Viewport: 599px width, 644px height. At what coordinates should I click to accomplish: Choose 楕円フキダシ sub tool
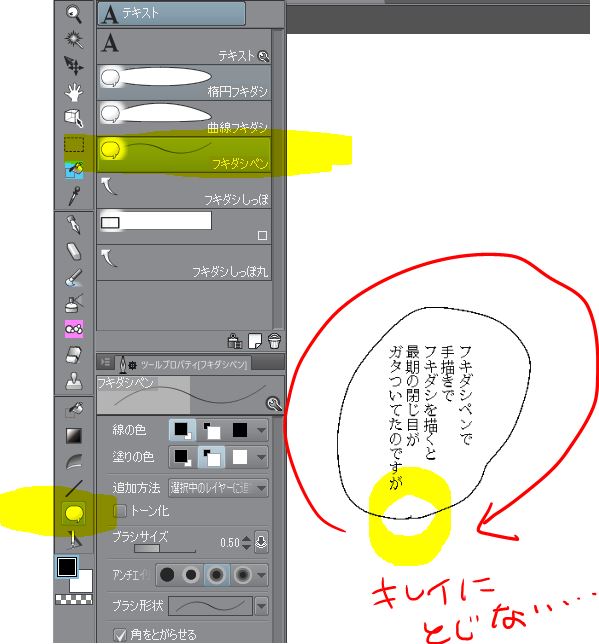click(x=184, y=83)
